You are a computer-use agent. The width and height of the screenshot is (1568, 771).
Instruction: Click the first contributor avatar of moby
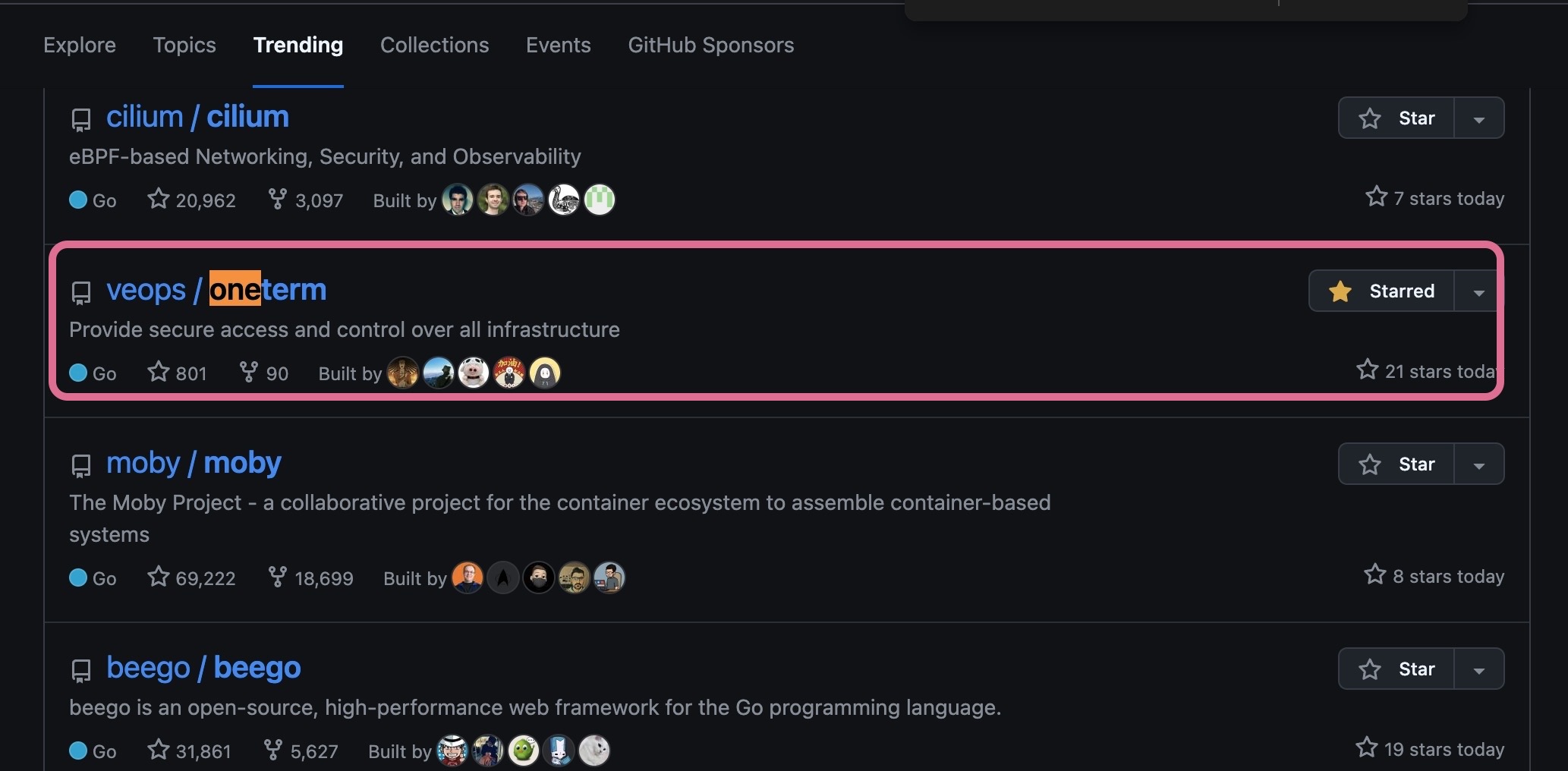(468, 577)
